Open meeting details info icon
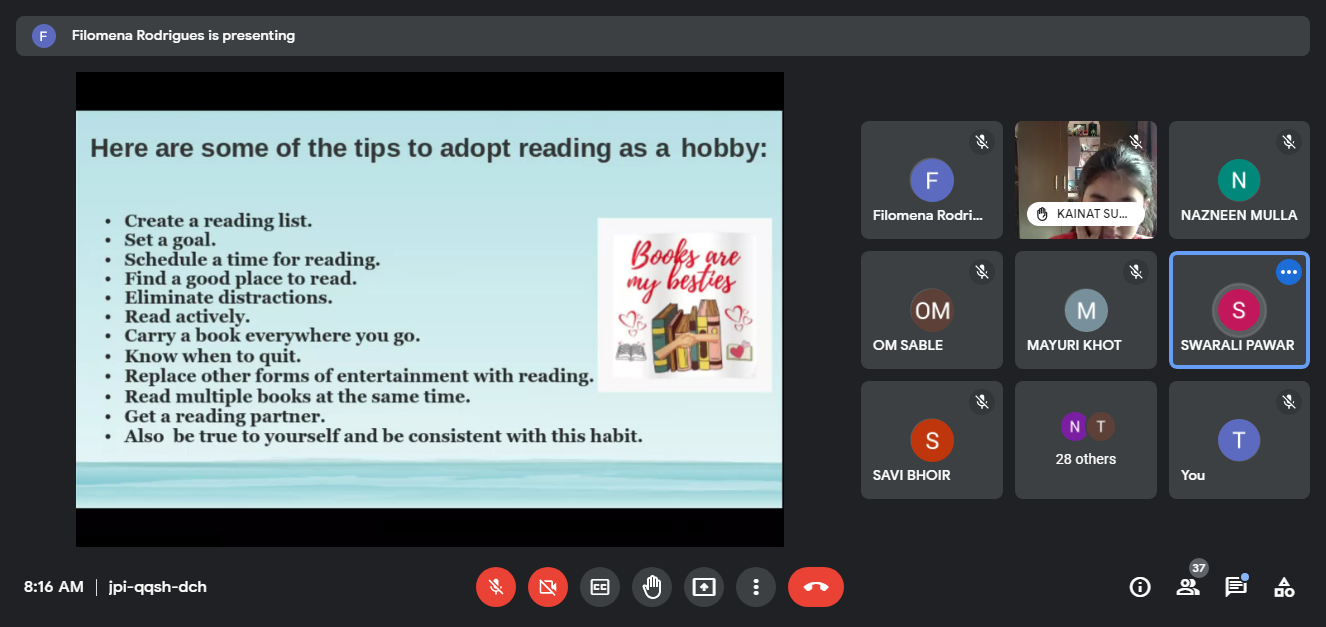The width and height of the screenshot is (1326, 627). coord(1139,587)
